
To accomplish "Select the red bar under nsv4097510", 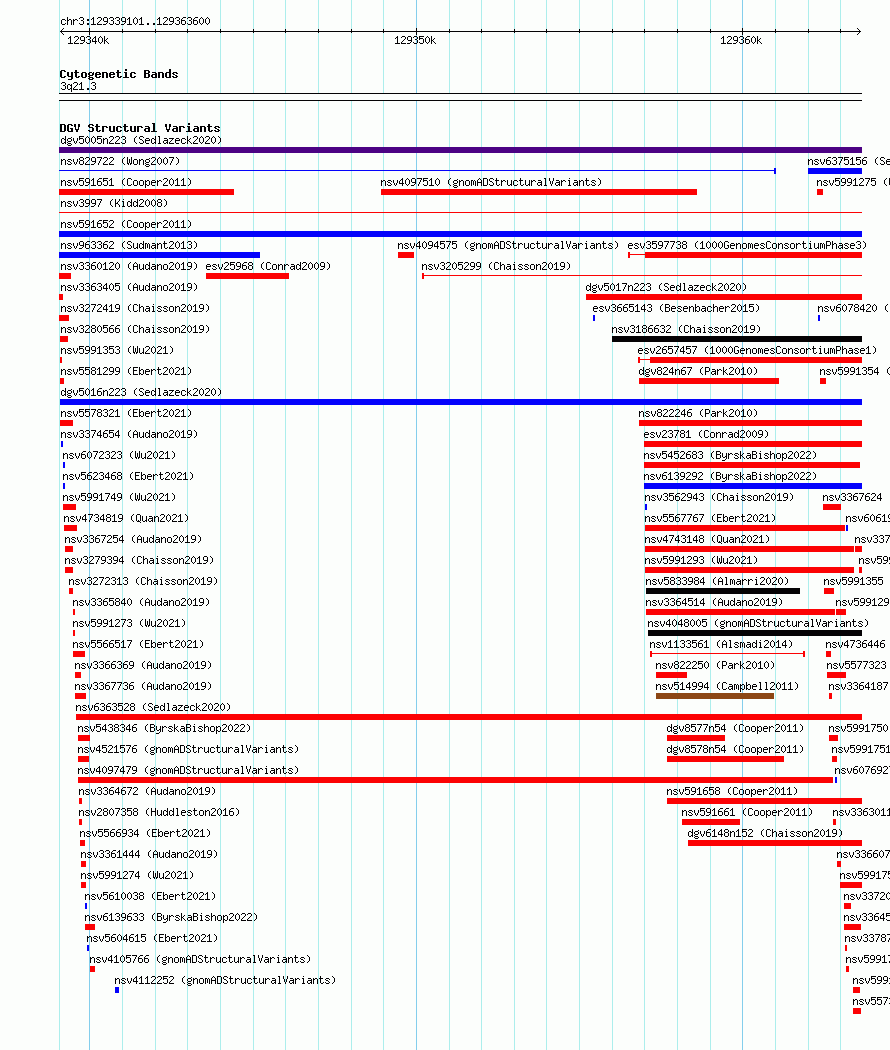I will pos(538,192).
